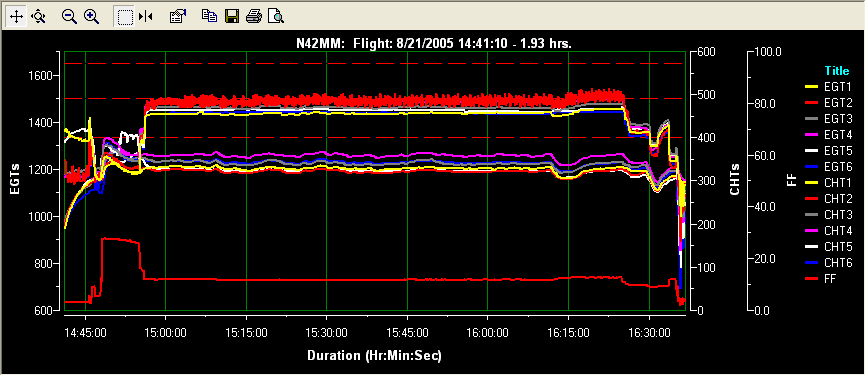Click the horizontal fit arrows icon
Image resolution: width=866 pixels, height=376 pixels.
tap(146, 17)
